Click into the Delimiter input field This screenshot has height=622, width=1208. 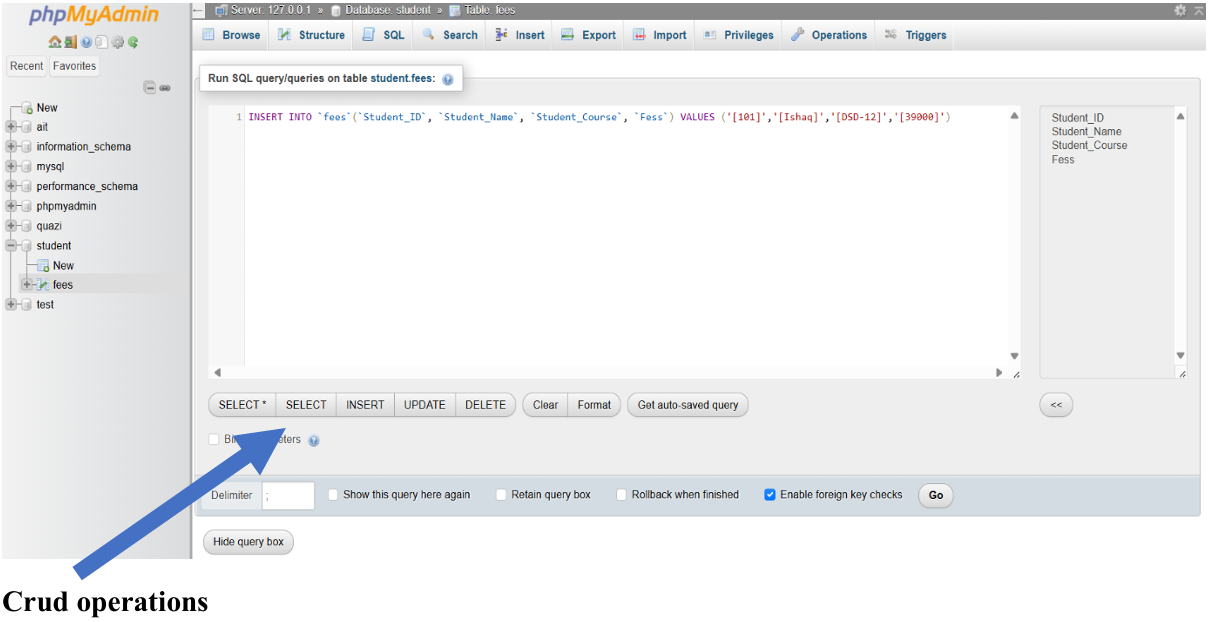tap(288, 495)
